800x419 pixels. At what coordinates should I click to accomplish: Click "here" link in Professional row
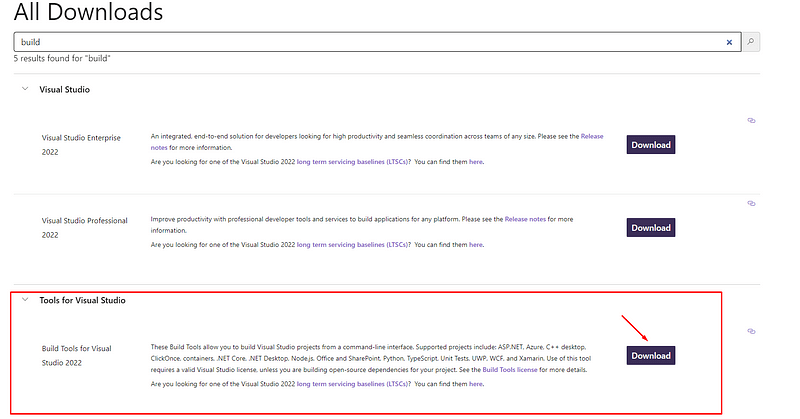click(x=476, y=244)
